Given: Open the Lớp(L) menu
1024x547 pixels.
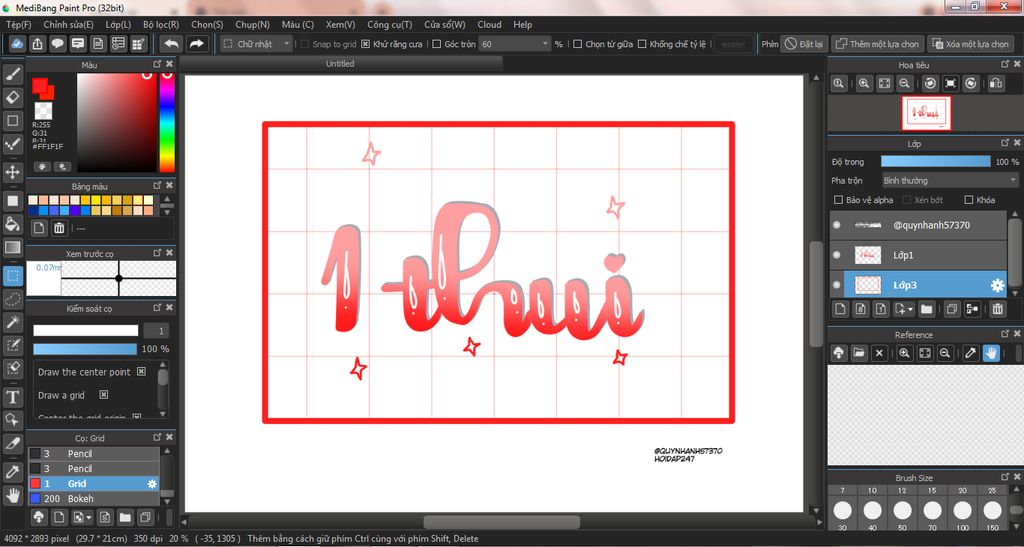Looking at the screenshot, I should 118,25.
